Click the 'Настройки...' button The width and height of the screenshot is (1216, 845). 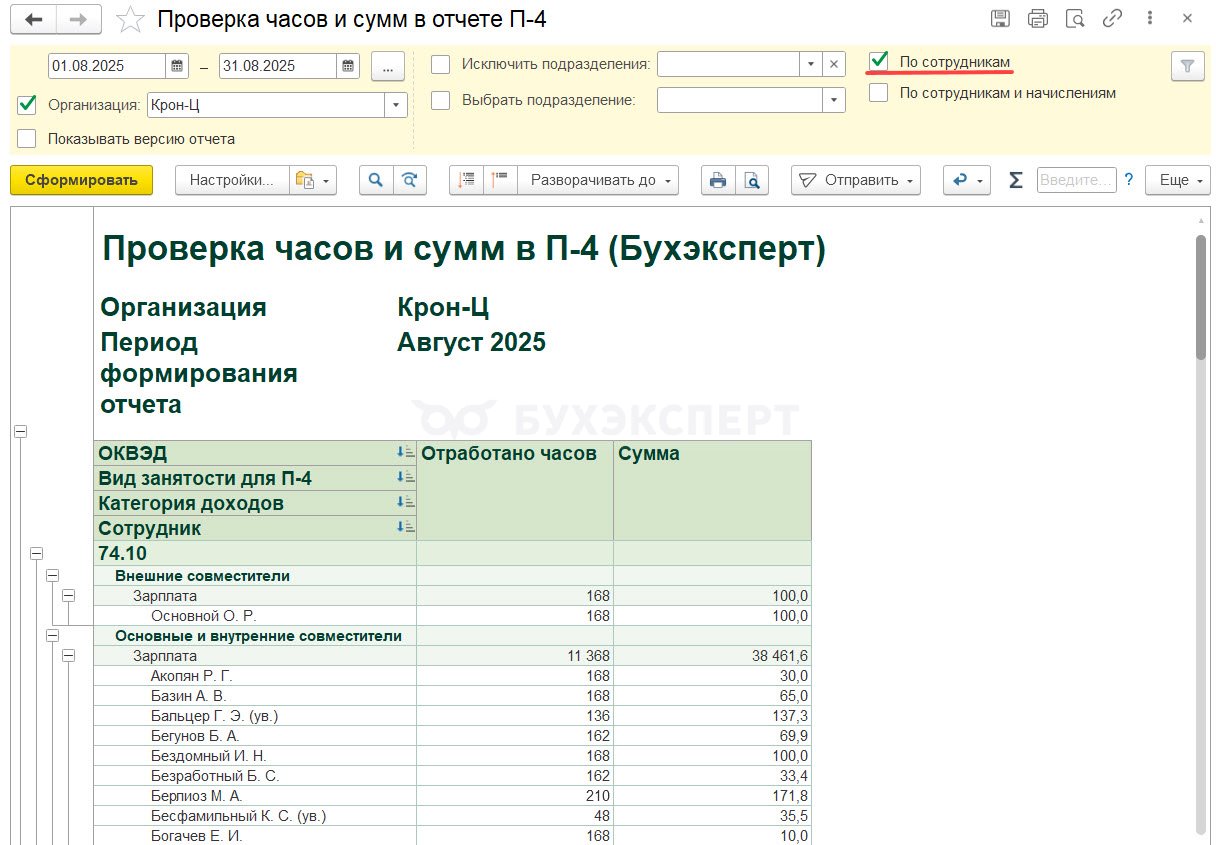[x=232, y=180]
